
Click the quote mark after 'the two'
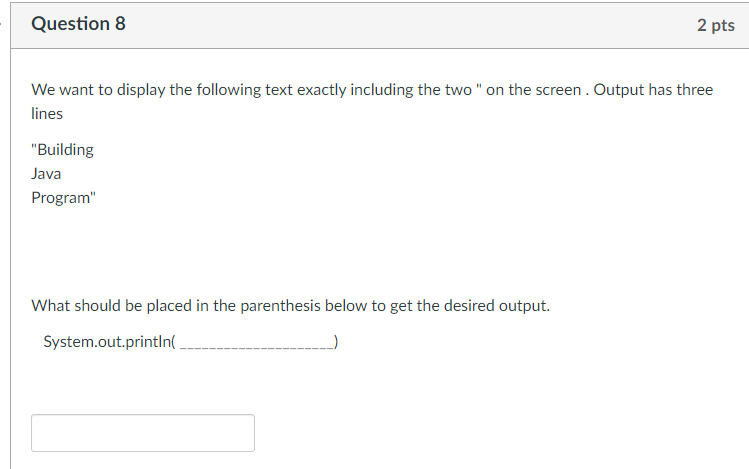479,86
